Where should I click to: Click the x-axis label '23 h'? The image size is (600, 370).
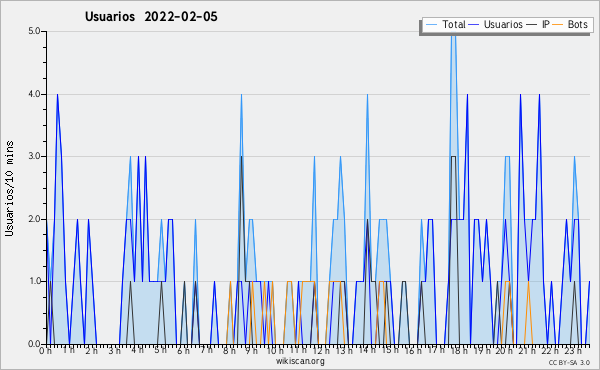[x=574, y=351]
